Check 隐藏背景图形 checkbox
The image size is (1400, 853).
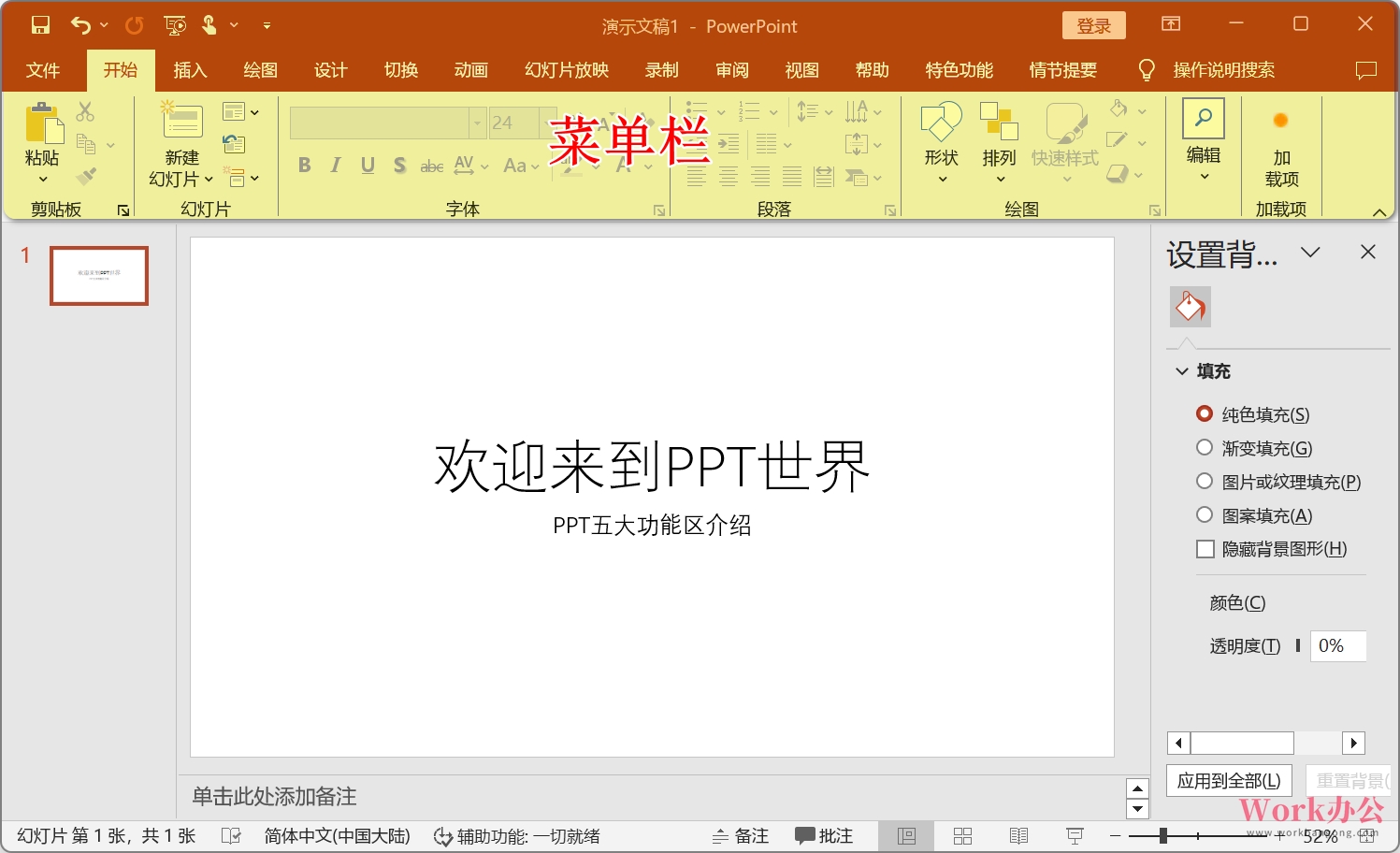coord(1205,549)
